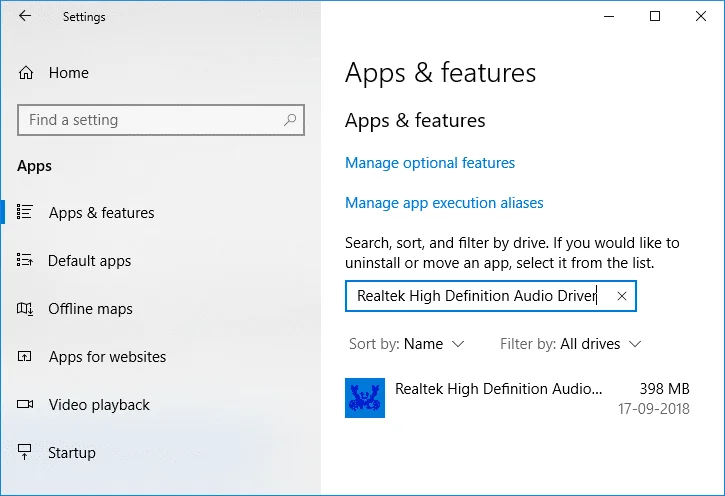725x496 pixels.
Task: Select Realtek High Definition Audio entry
Action: pyautogui.click(x=517, y=398)
